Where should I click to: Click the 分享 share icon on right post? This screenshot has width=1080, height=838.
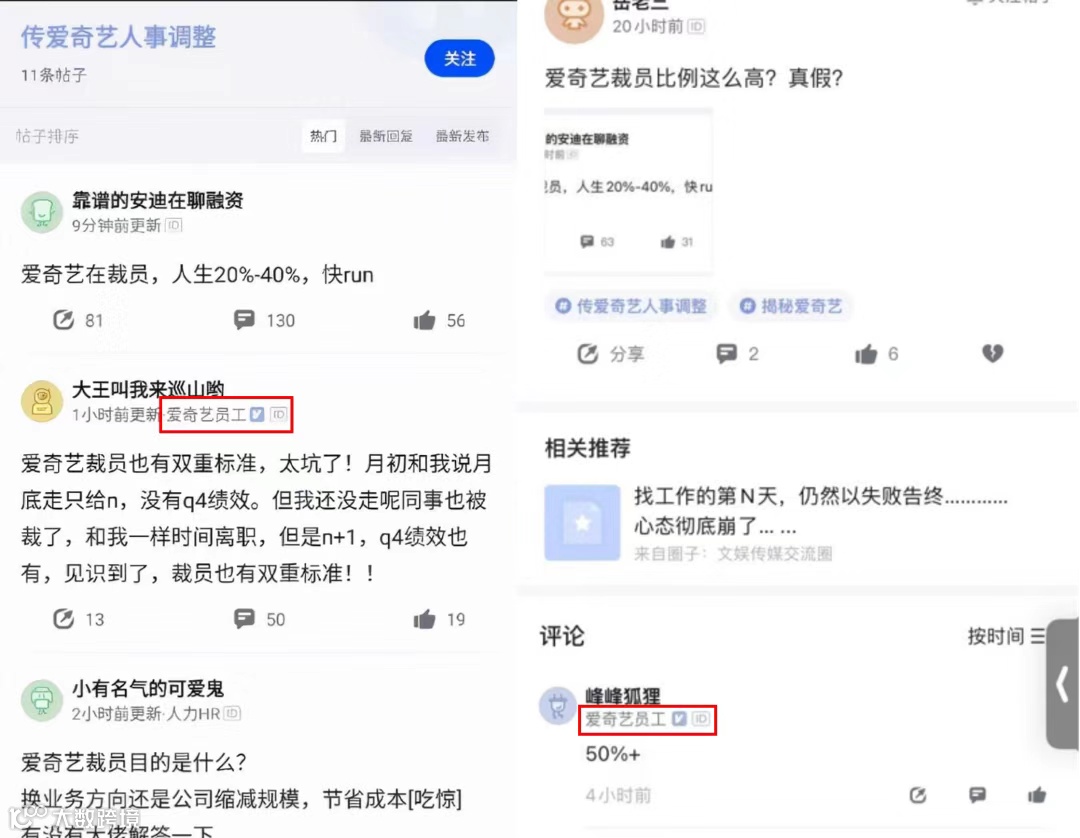point(588,353)
